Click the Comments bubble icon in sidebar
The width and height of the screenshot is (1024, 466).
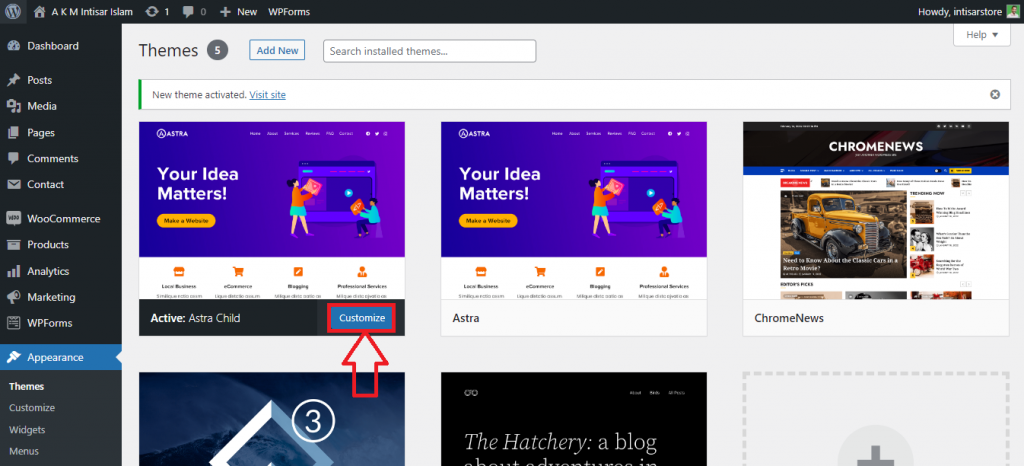14,159
